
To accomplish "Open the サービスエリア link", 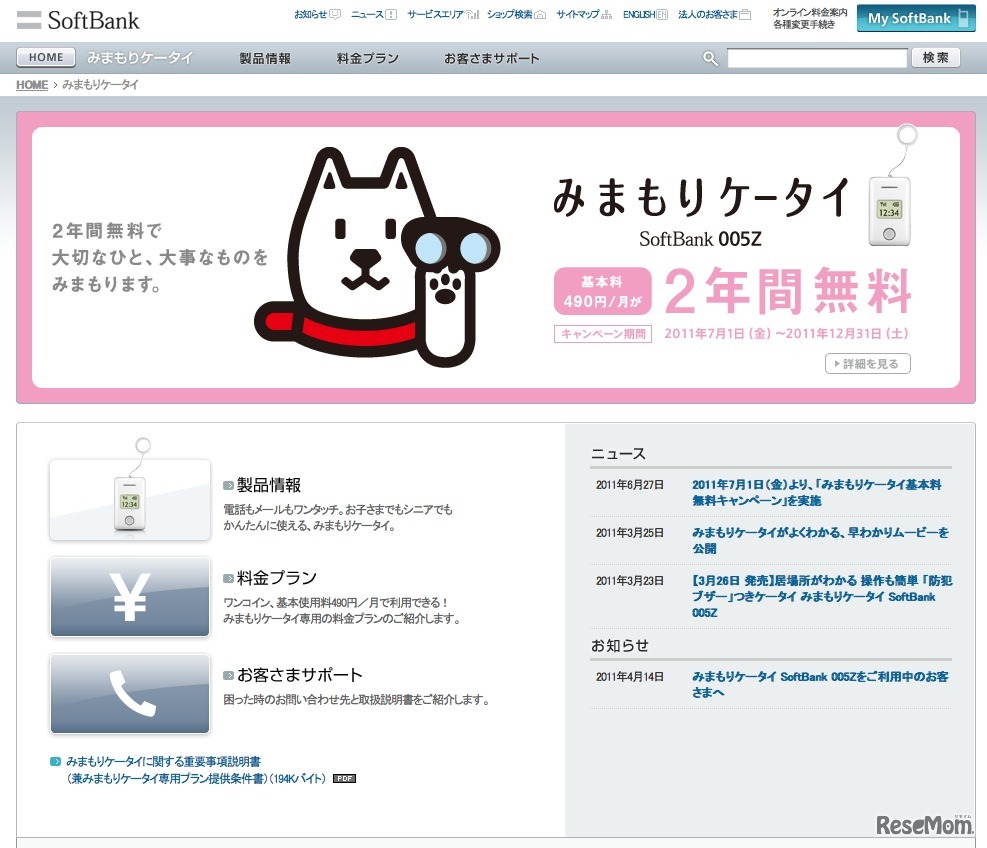I will coord(435,14).
